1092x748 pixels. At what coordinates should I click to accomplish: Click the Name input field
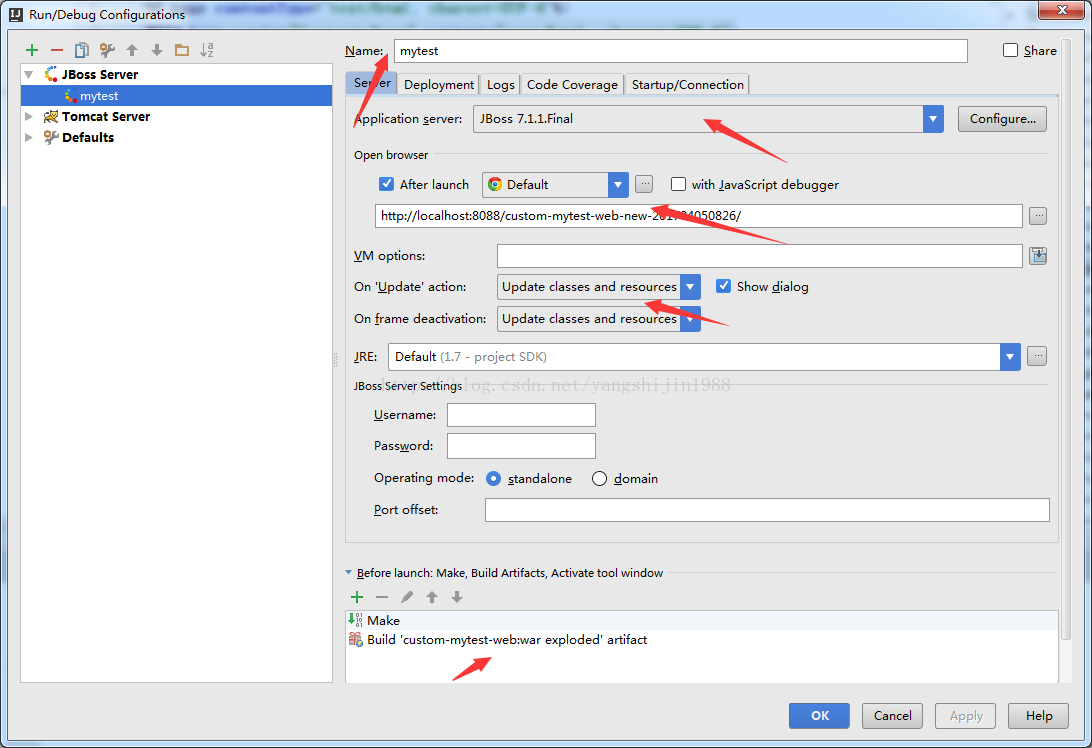680,51
